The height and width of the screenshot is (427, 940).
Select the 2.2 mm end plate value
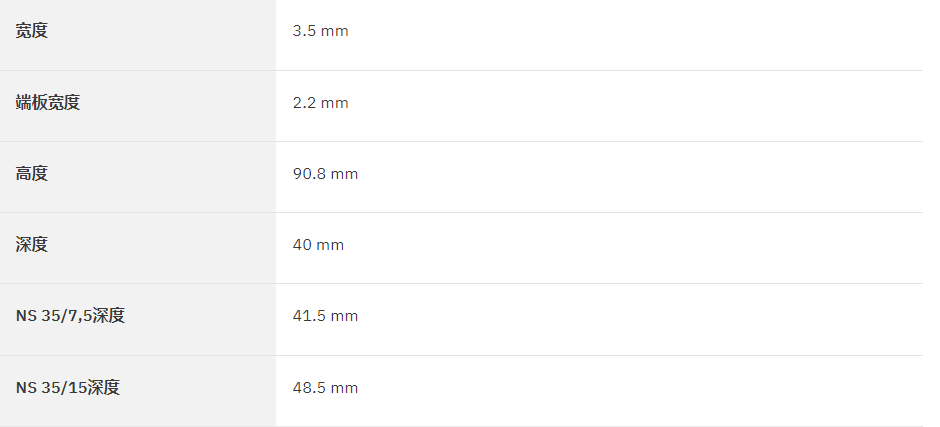pos(321,103)
